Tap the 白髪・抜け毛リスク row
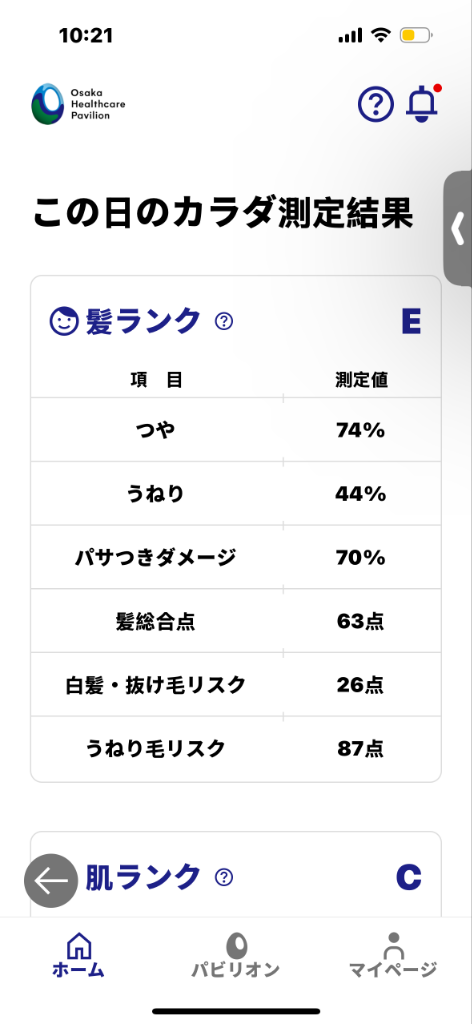Viewport: 472px width, 1024px height. [x=236, y=684]
